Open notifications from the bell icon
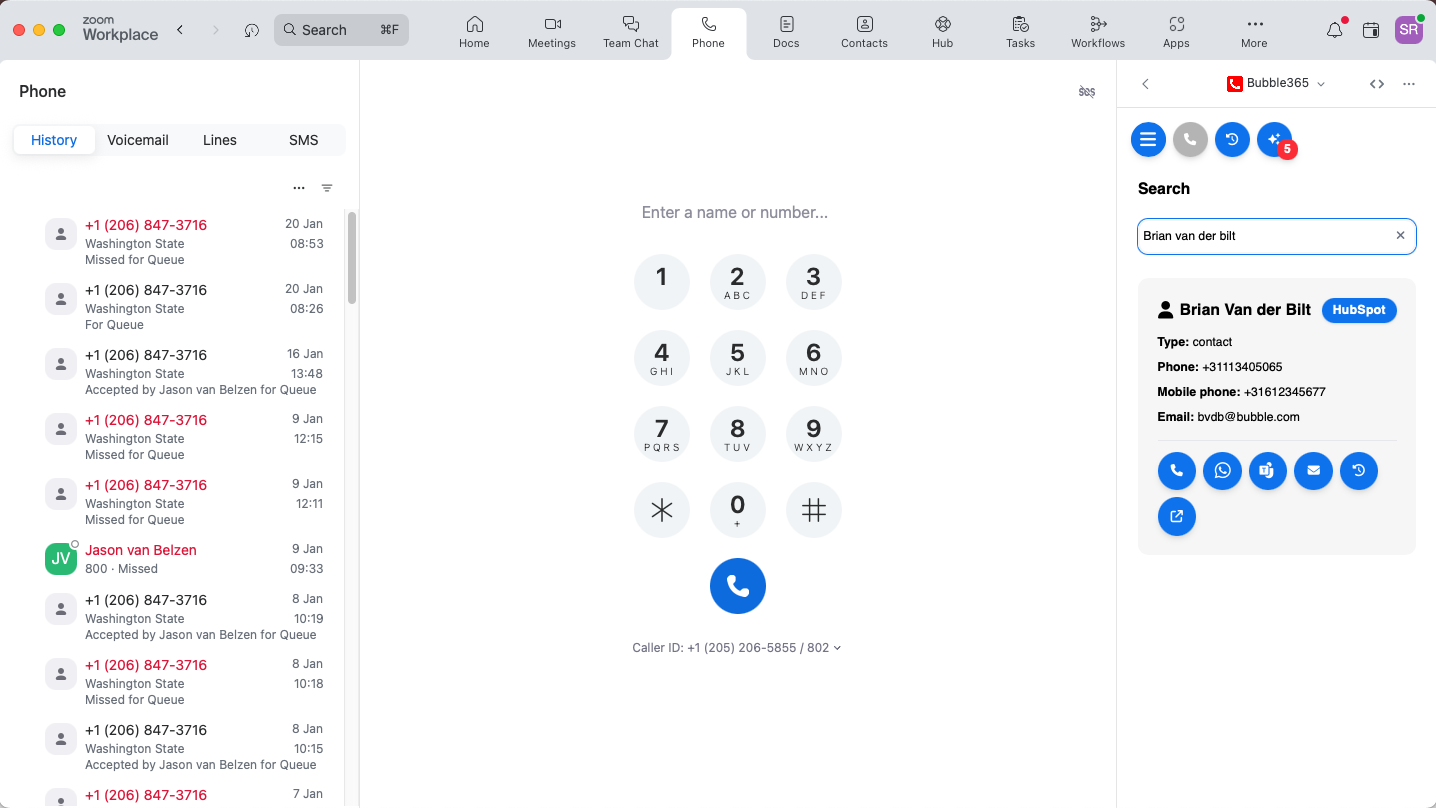The image size is (1436, 808). (x=1334, y=30)
